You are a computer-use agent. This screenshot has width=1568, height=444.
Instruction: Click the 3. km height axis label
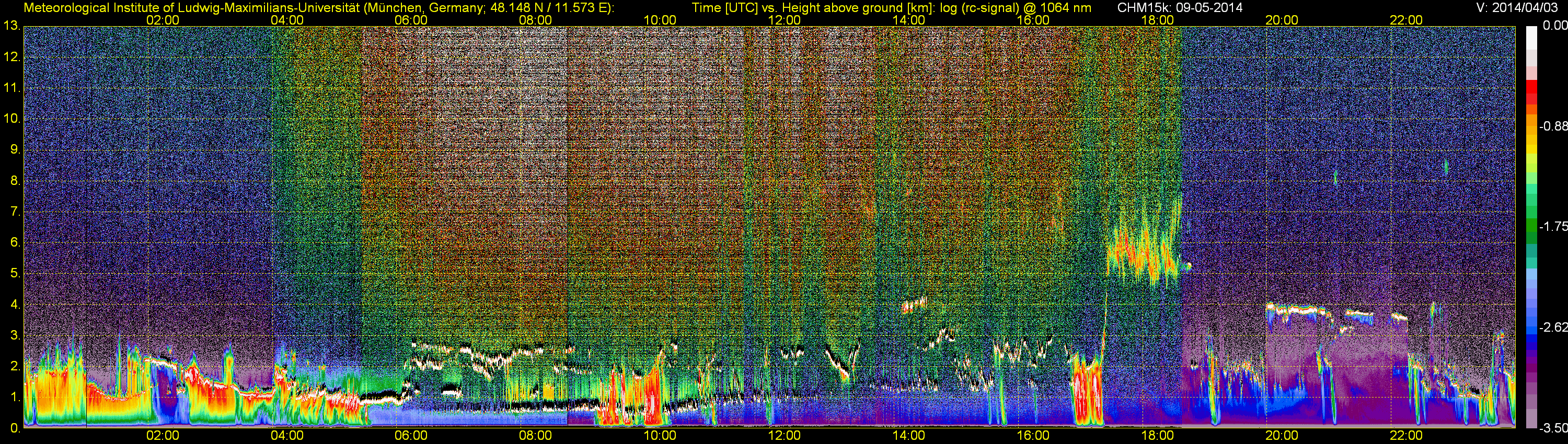[15, 336]
